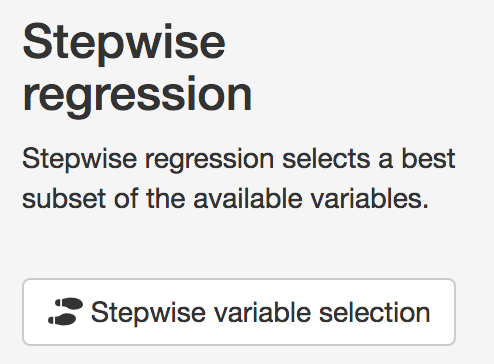Click the phrase 'of the' in the description
494x364 pixels.
click(150, 199)
